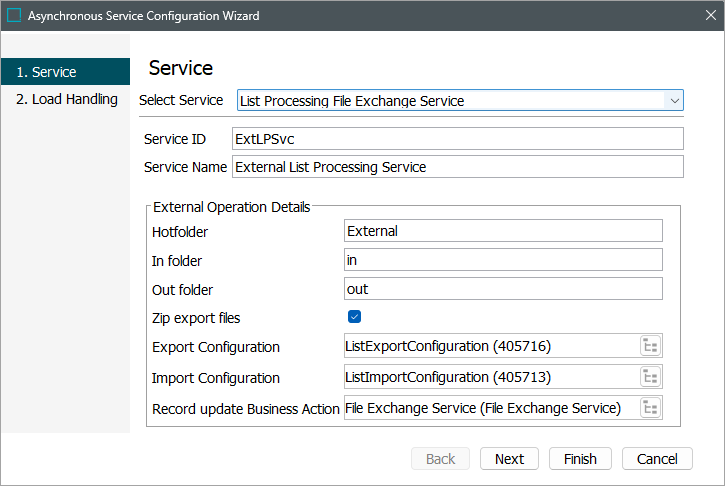This screenshot has width=725, height=486.
Task: Uncheck the Zip export files checkbox
Action: 354,317
